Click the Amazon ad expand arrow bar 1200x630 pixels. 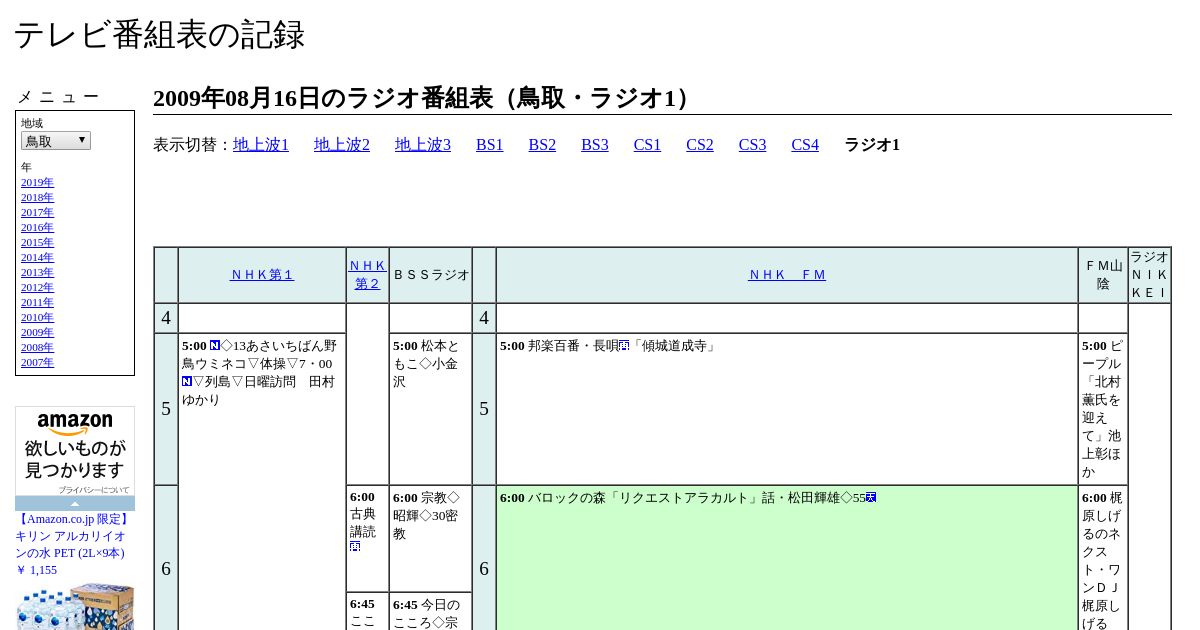pos(75,503)
